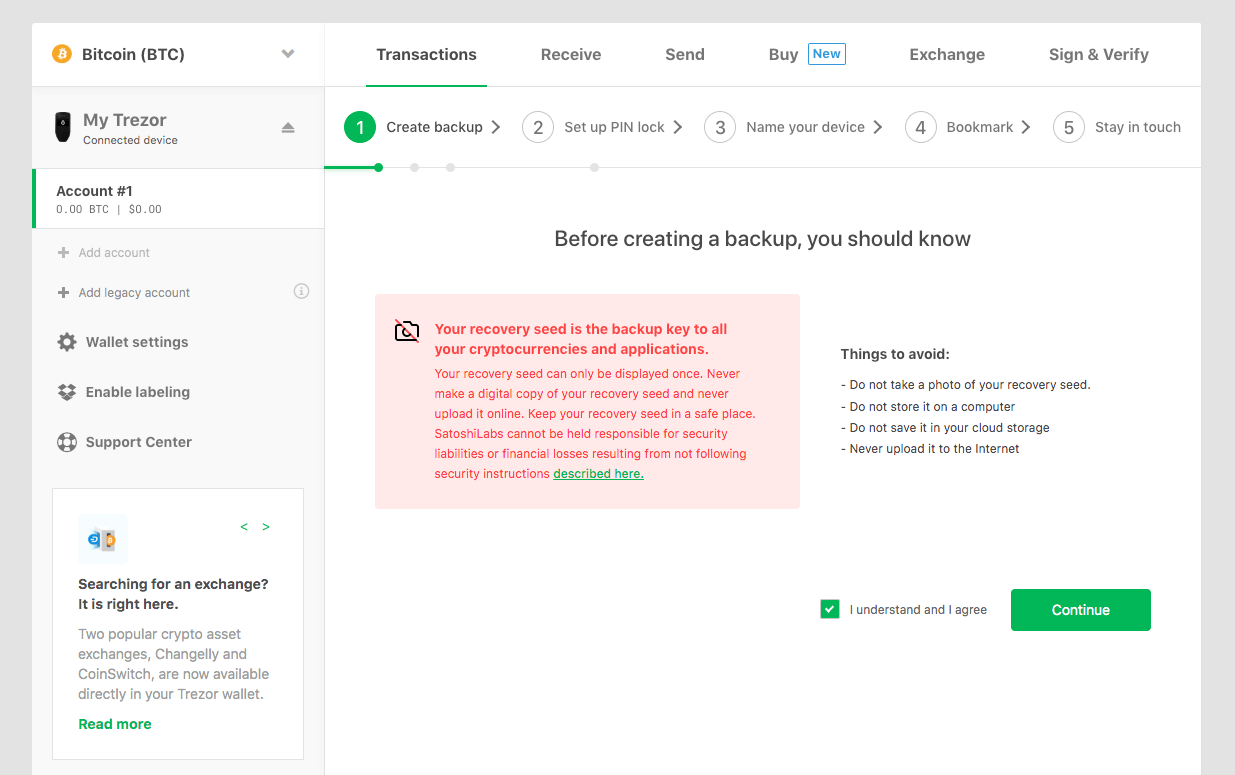Click the exchange promo card icon

click(x=103, y=539)
